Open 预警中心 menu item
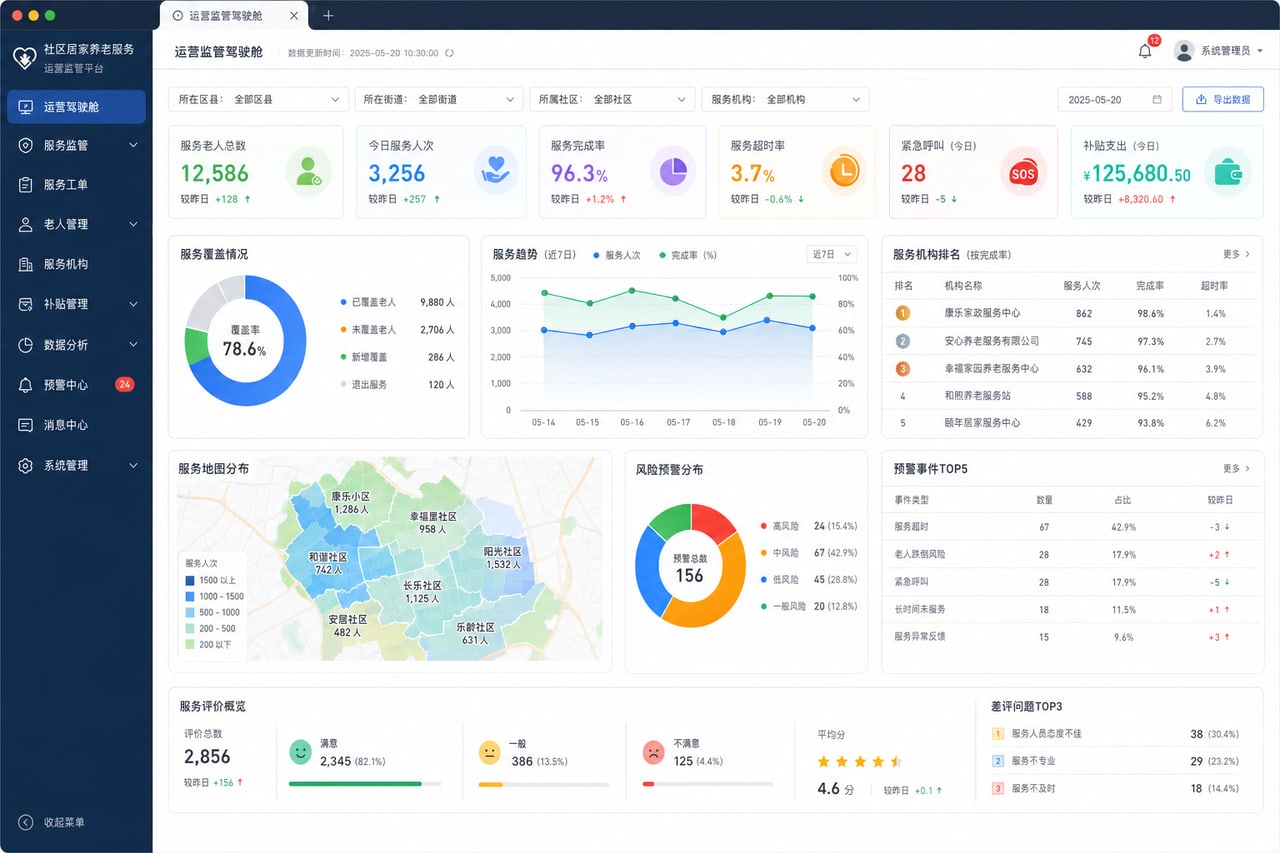Image resolution: width=1280 pixels, height=853 pixels. click(76, 385)
